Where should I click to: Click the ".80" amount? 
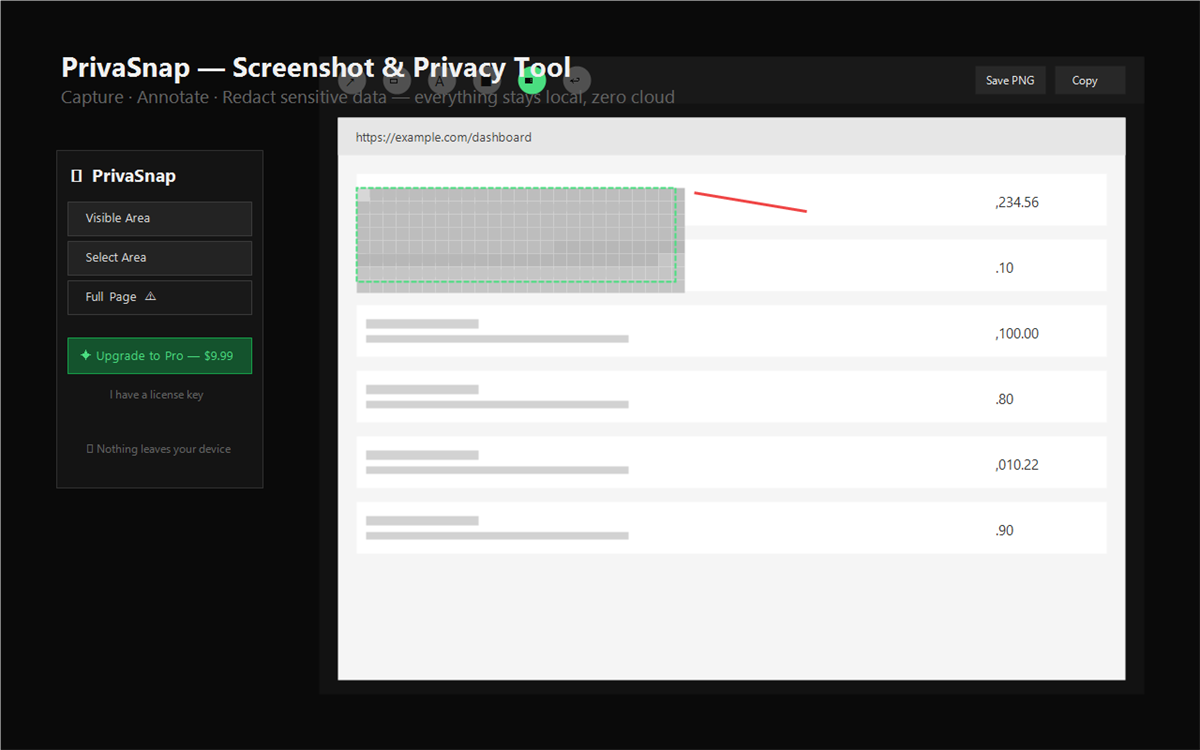tap(1004, 399)
